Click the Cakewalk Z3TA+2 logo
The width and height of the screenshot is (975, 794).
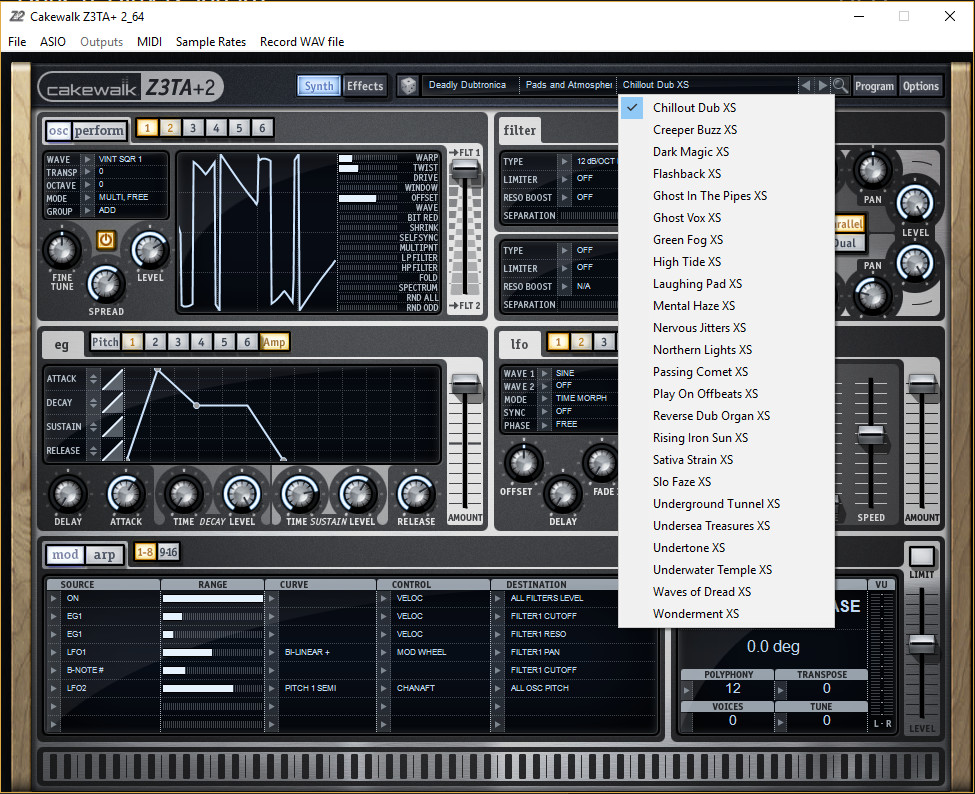click(131, 87)
